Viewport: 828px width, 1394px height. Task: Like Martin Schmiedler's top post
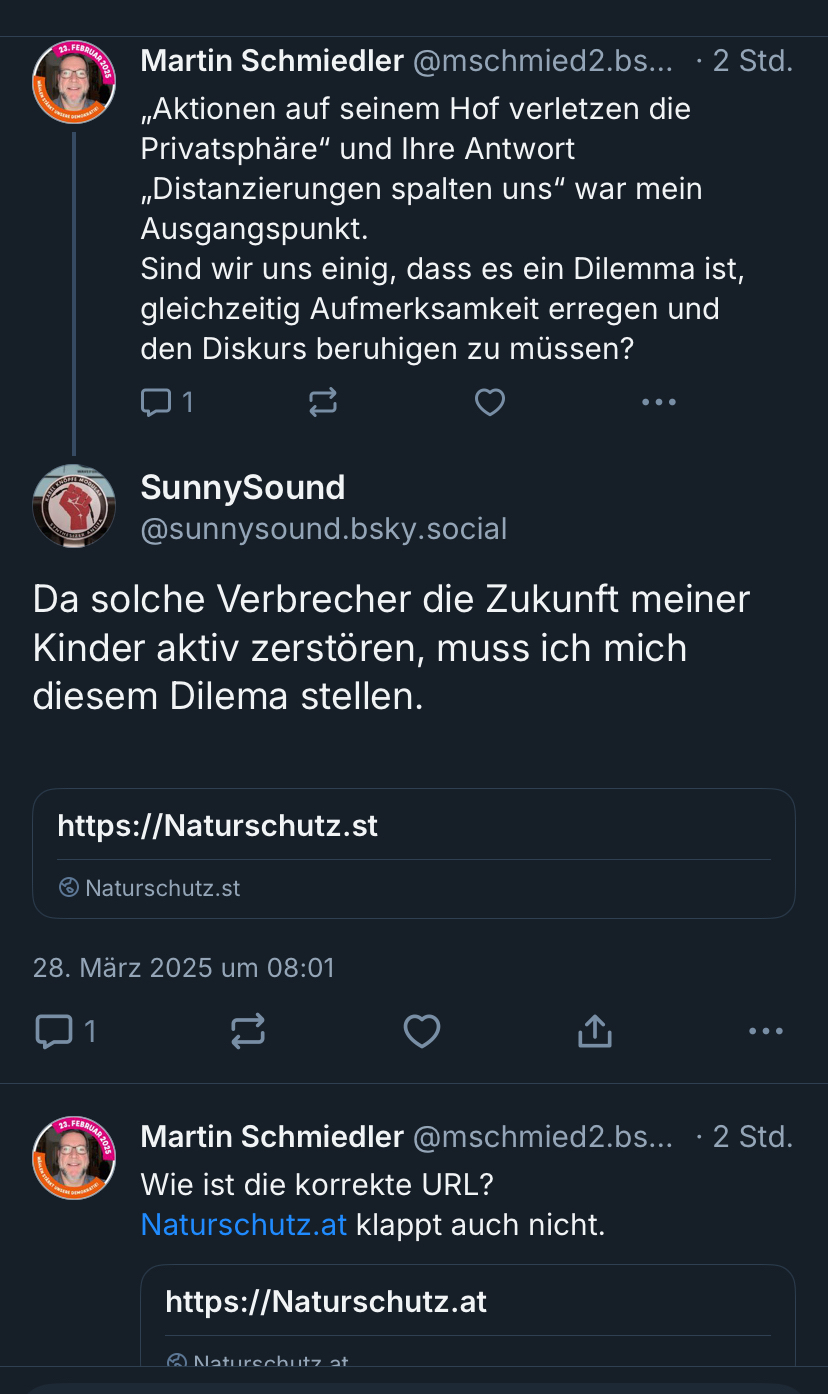tap(489, 403)
